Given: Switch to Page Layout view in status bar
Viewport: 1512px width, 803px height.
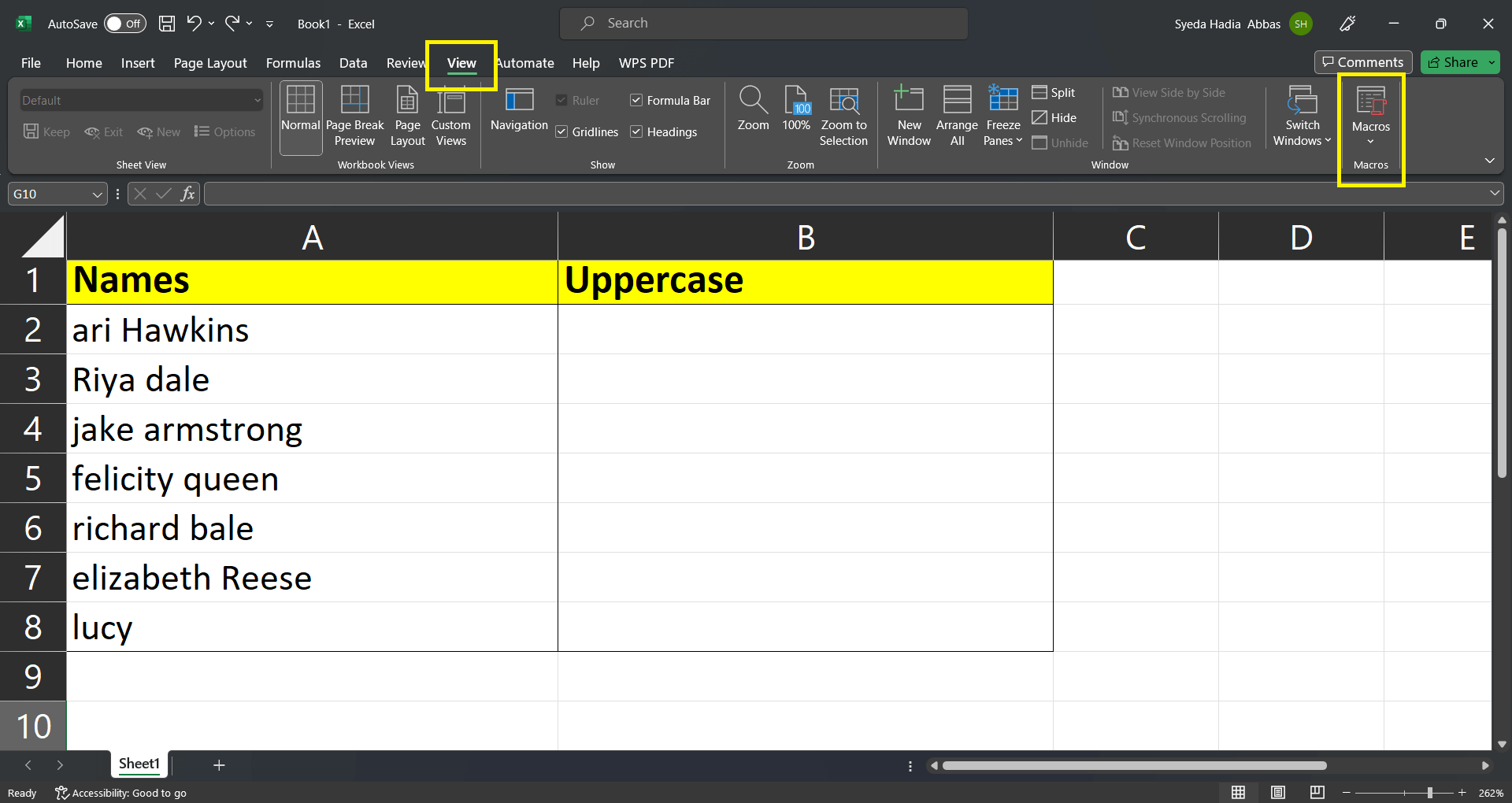Looking at the screenshot, I should click(1277, 793).
